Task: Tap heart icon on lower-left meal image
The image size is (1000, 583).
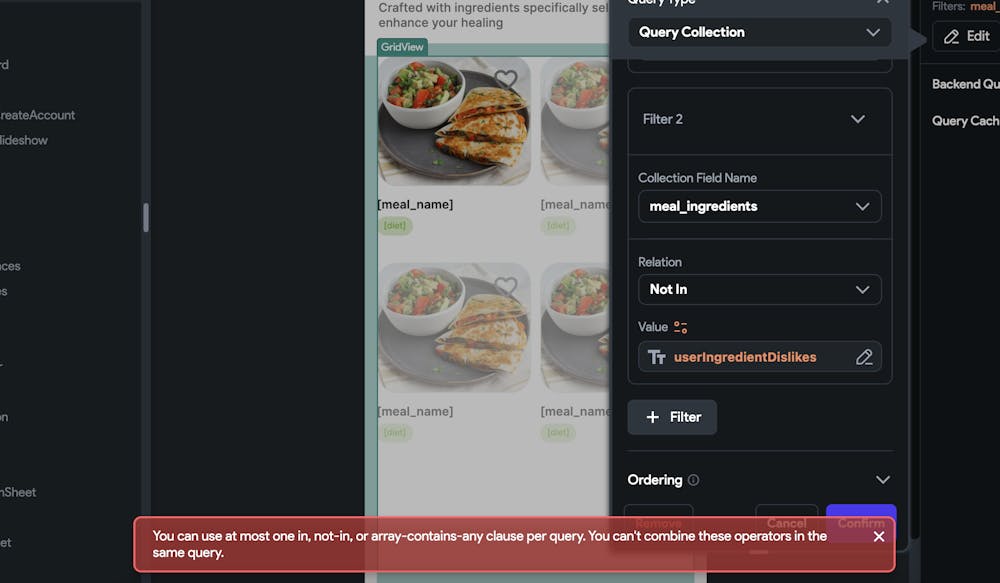Action: (506, 286)
